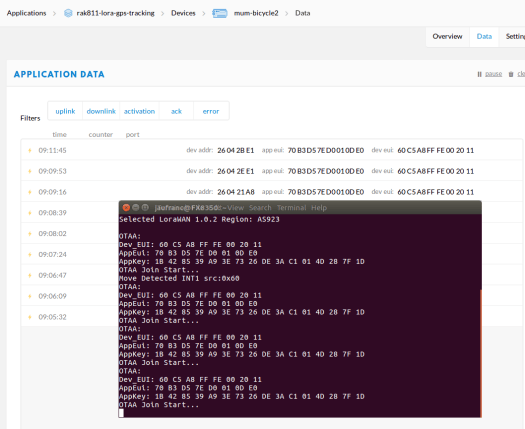Go to Devices breadcrumb
525x429 pixels.
click(x=183, y=13)
